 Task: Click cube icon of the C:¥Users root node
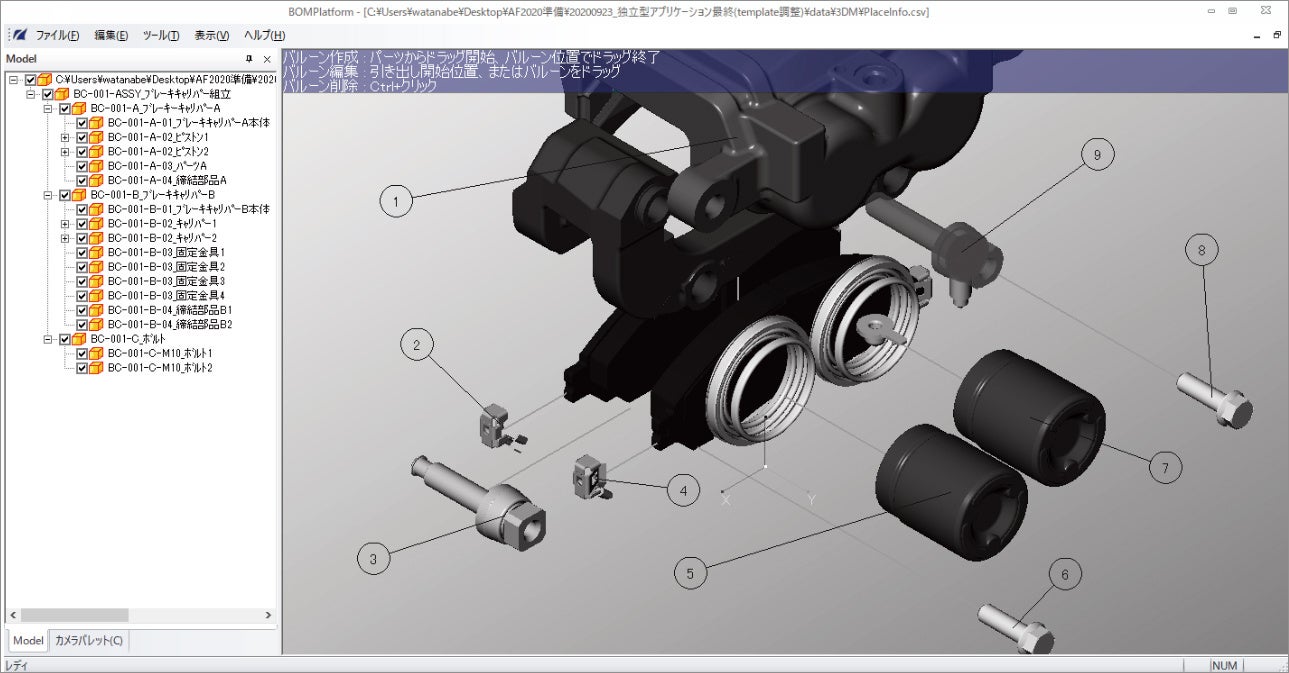(x=45, y=79)
